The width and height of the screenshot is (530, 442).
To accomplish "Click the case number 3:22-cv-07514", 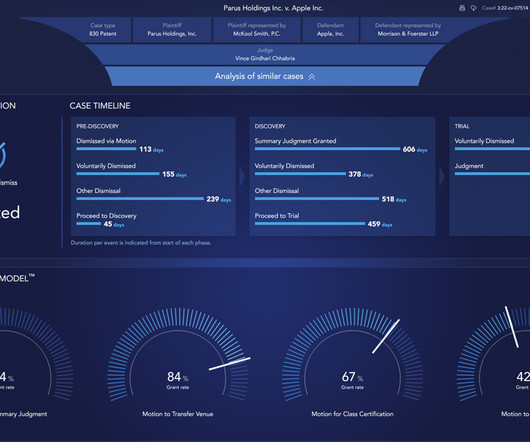I will click(512, 8).
